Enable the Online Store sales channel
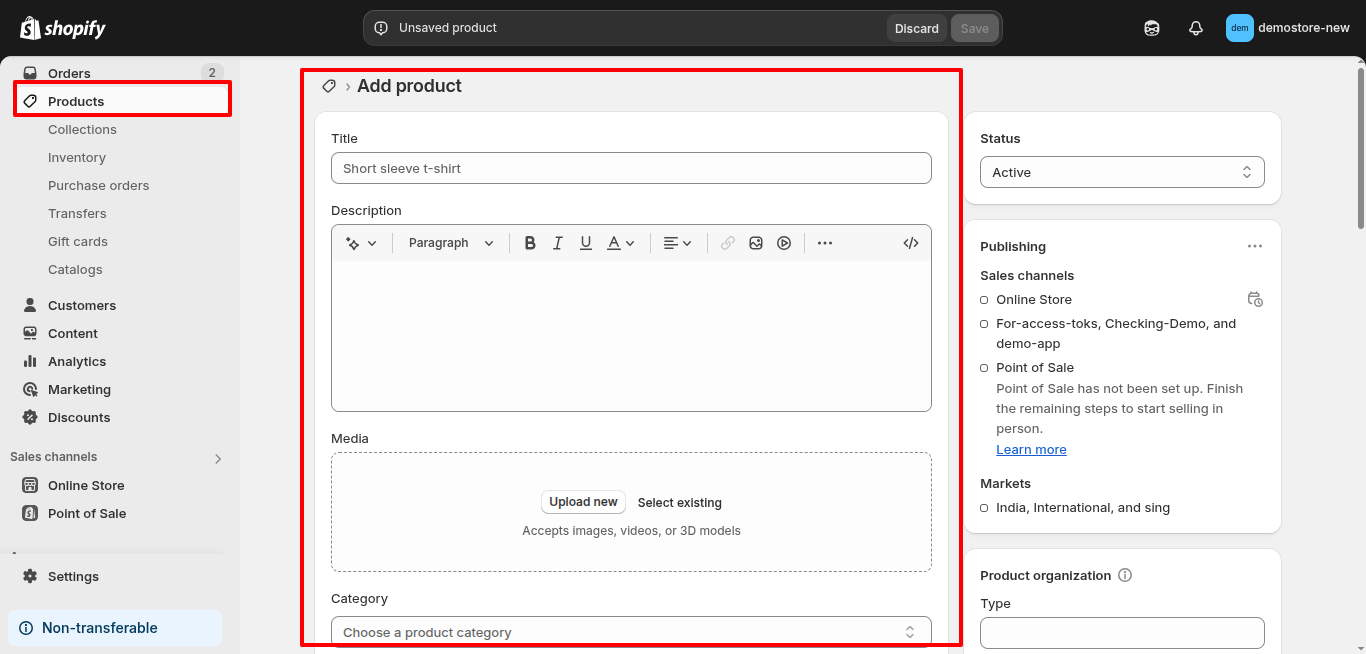This screenshot has width=1366, height=654. coord(983,299)
